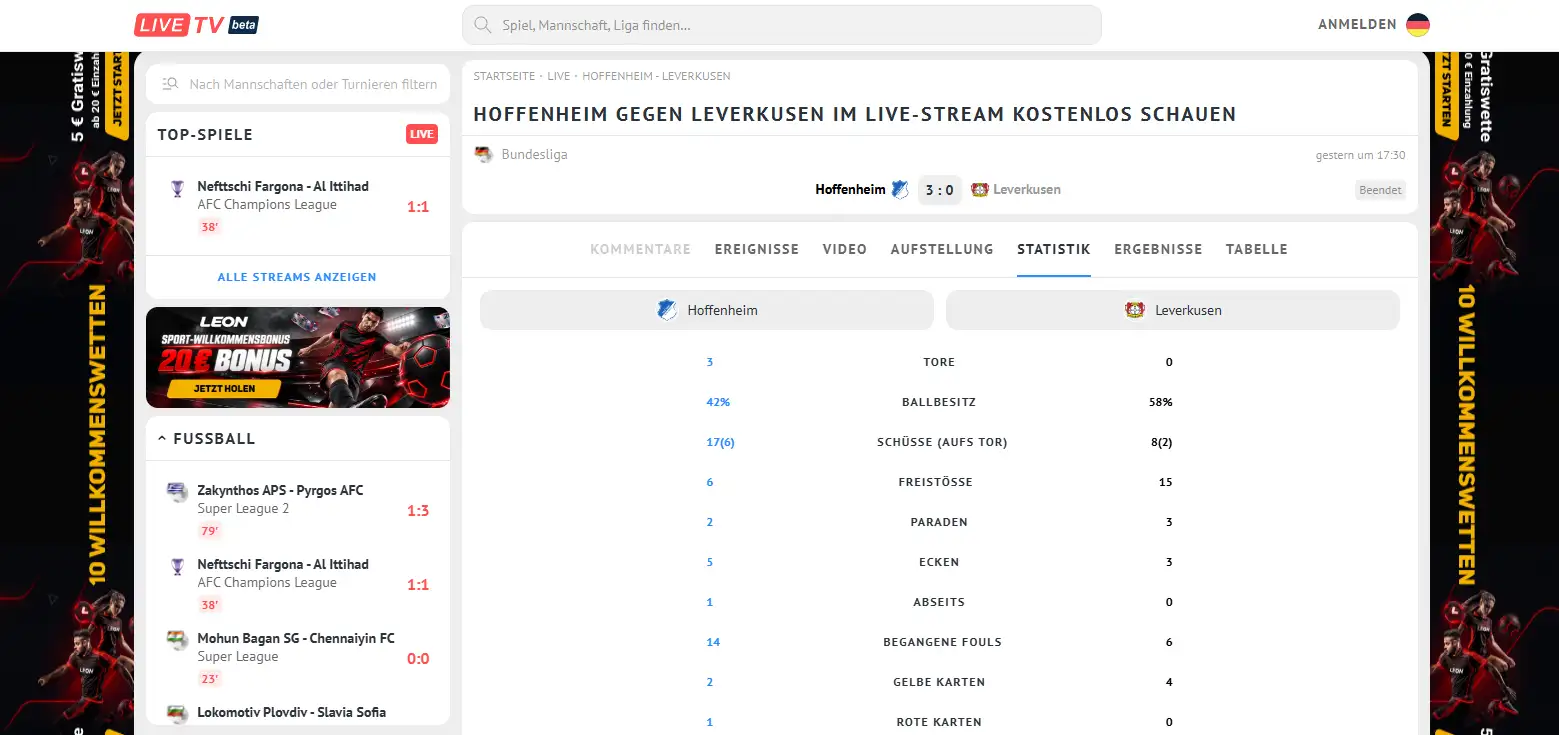The height and width of the screenshot is (735, 1559).
Task: Switch to the Tabelle tab
Action: 1257,249
